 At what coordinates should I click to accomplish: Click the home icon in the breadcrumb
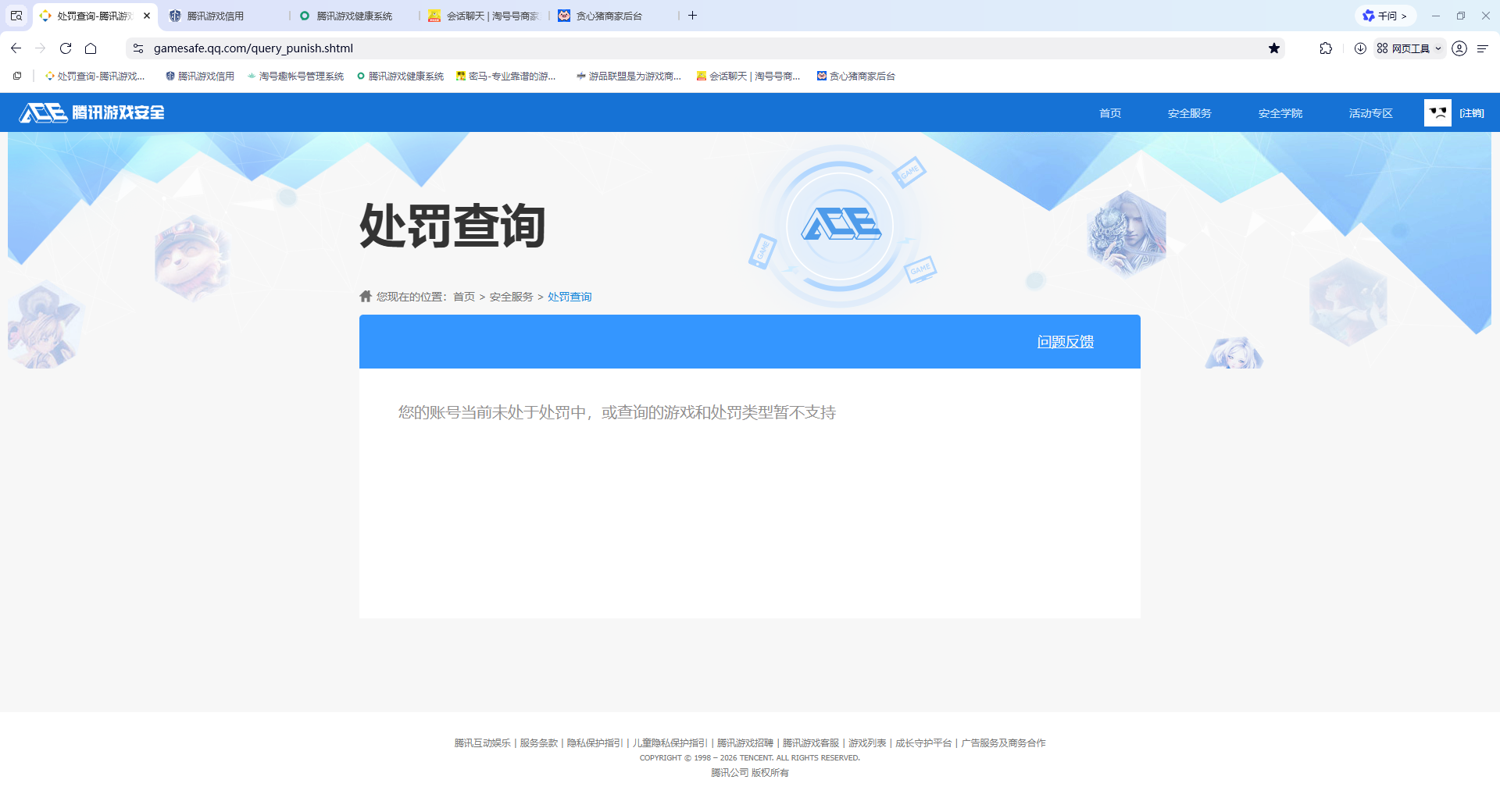pyautogui.click(x=364, y=296)
